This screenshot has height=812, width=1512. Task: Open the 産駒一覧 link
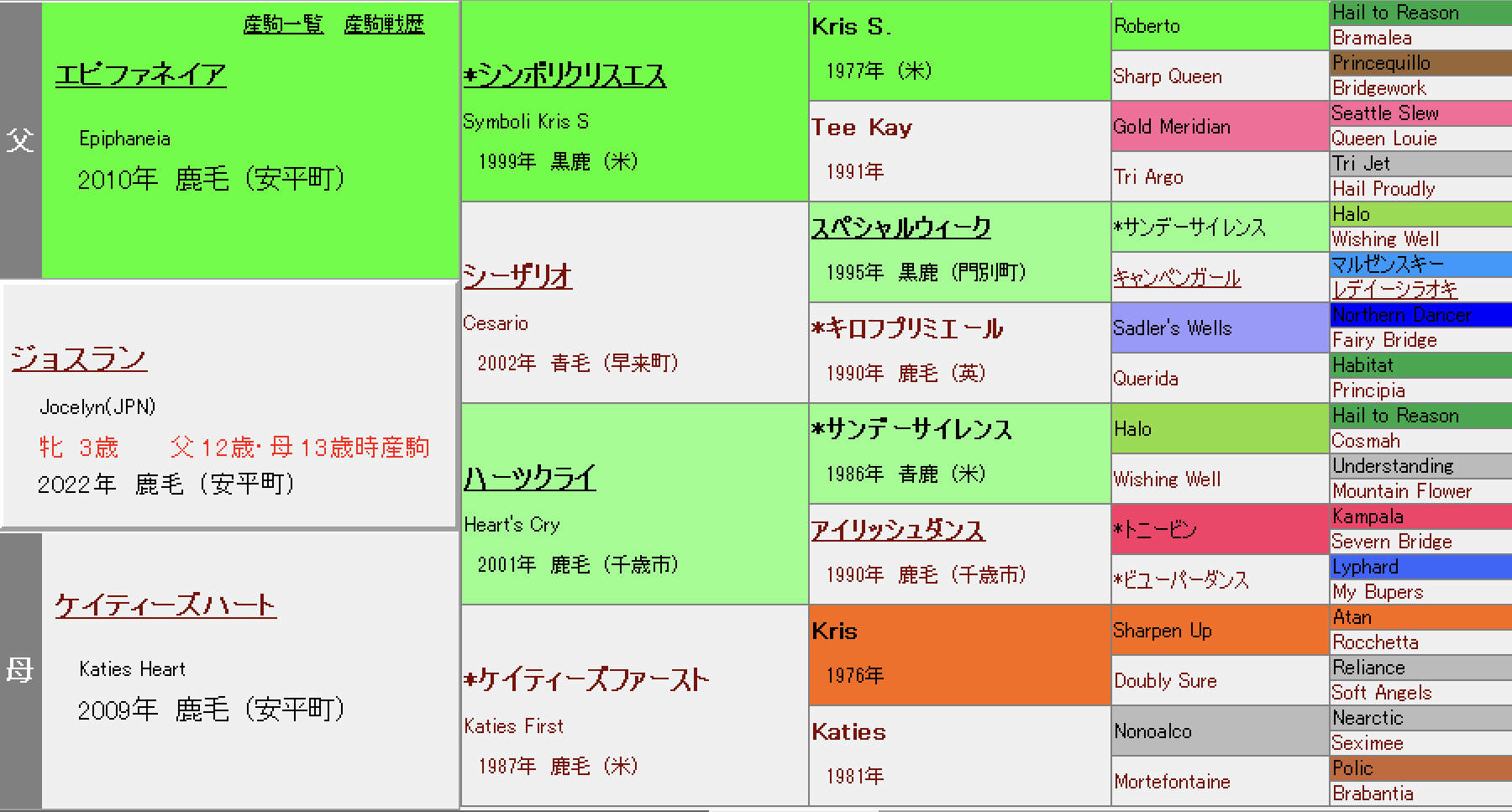(x=283, y=25)
